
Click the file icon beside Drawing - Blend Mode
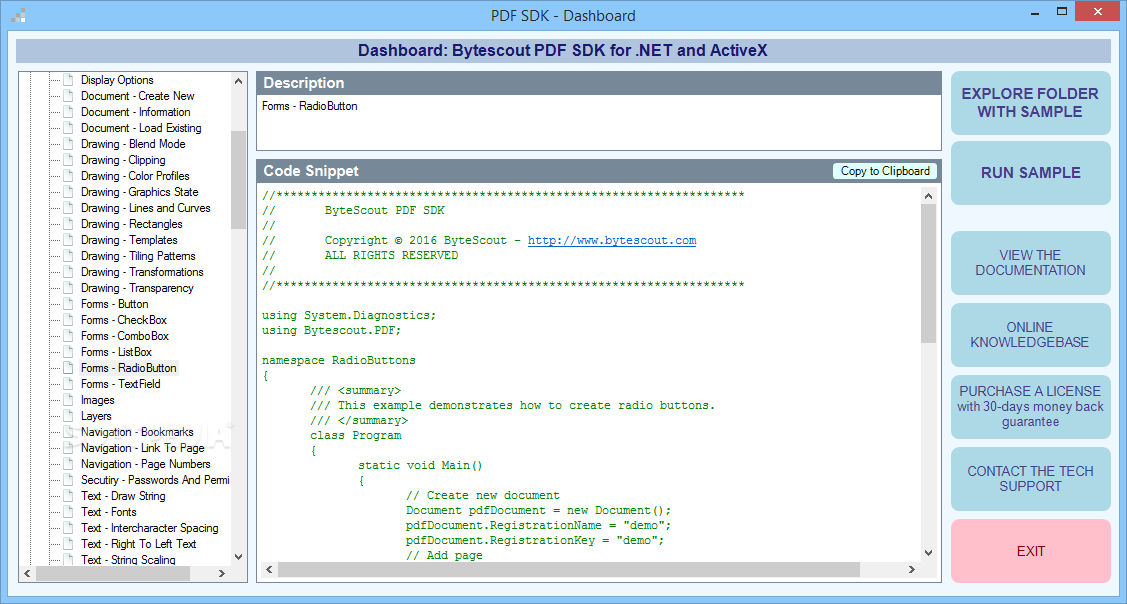pyautogui.click(x=68, y=145)
